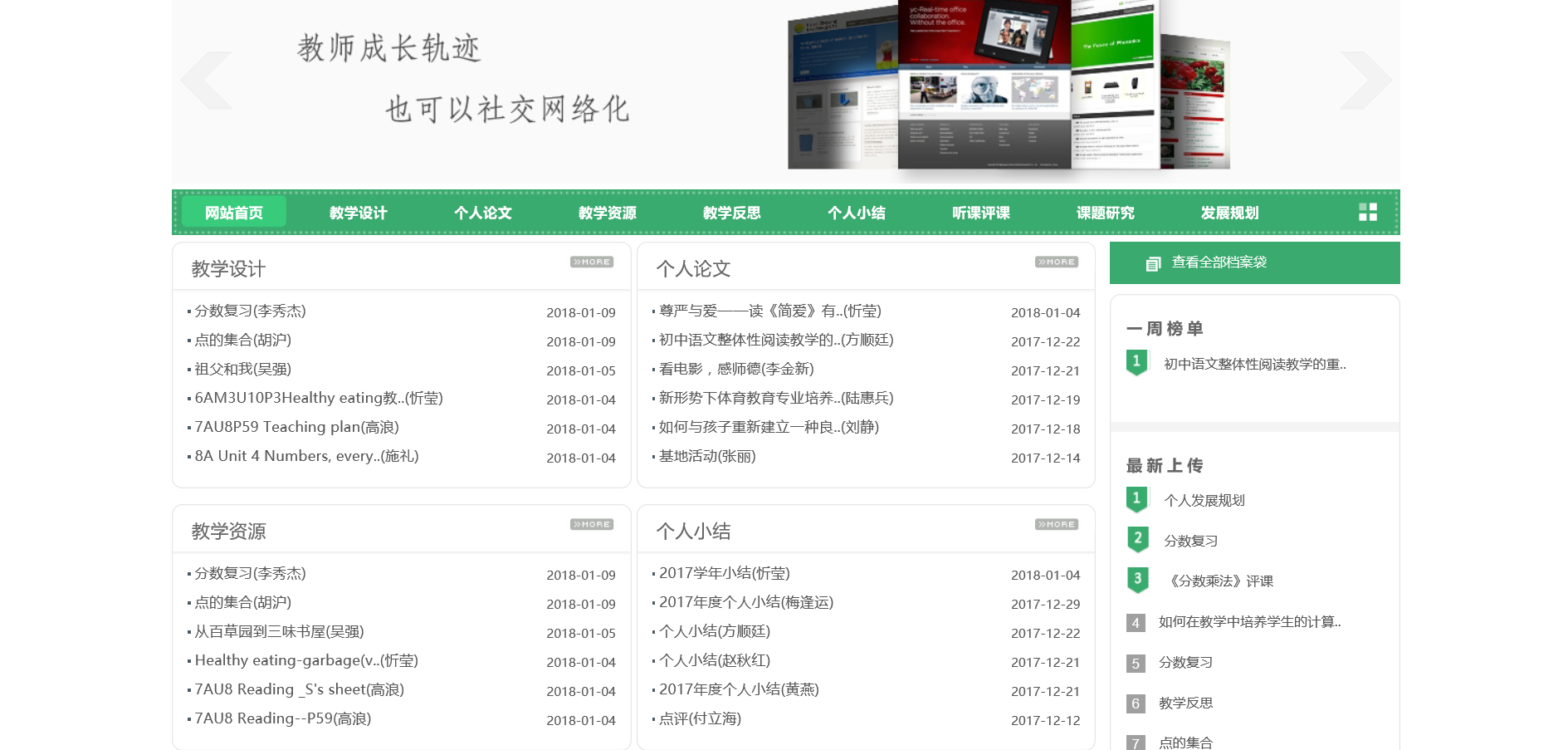Click the archive document icon beside 查看全部档案袋
The width and height of the screenshot is (1568, 750).
pos(1153,263)
